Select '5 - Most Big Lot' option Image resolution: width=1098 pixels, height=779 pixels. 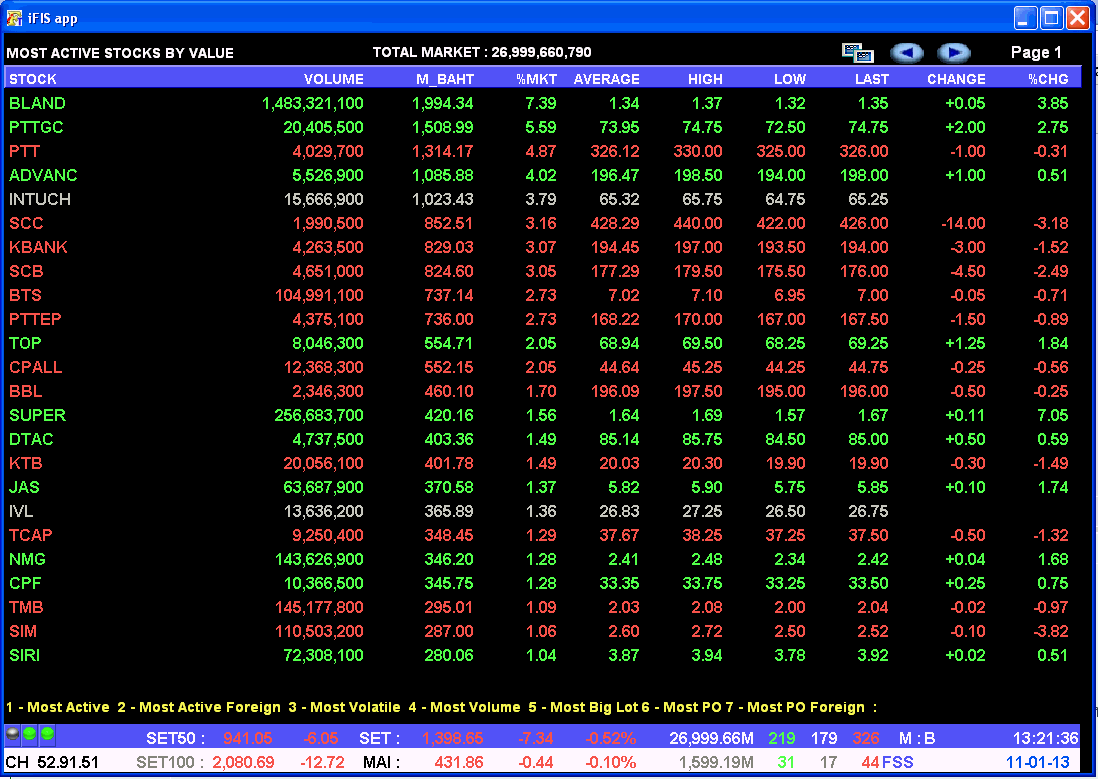coord(583,708)
